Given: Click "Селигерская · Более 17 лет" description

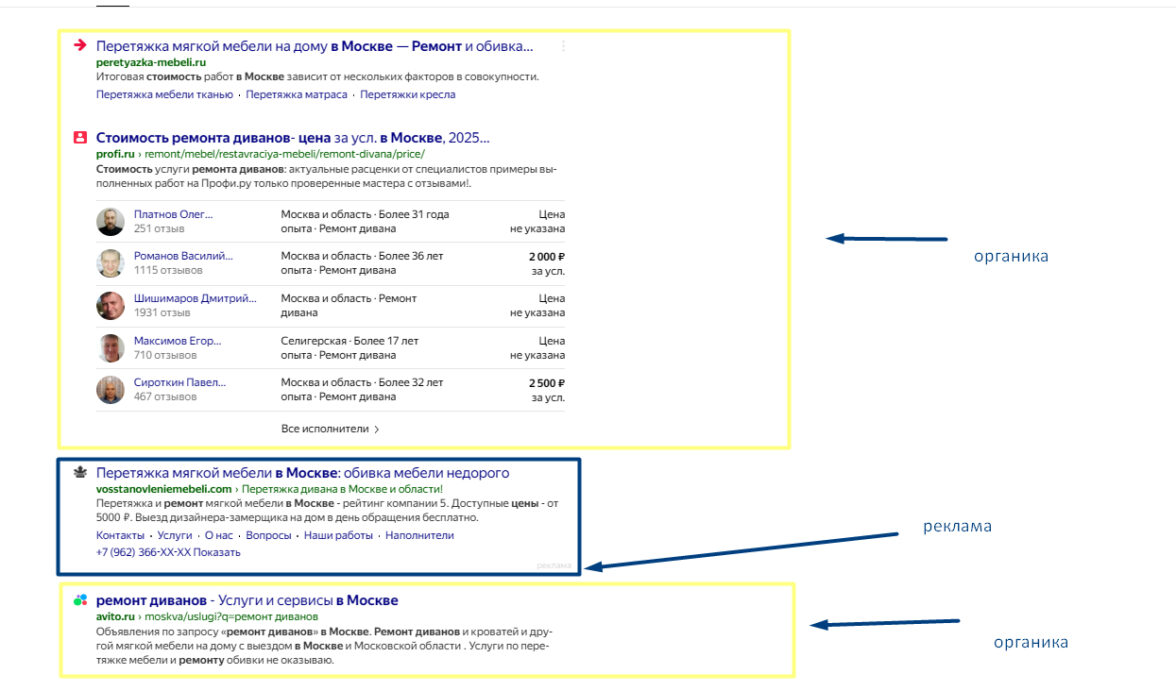Looking at the screenshot, I should click(x=350, y=341).
